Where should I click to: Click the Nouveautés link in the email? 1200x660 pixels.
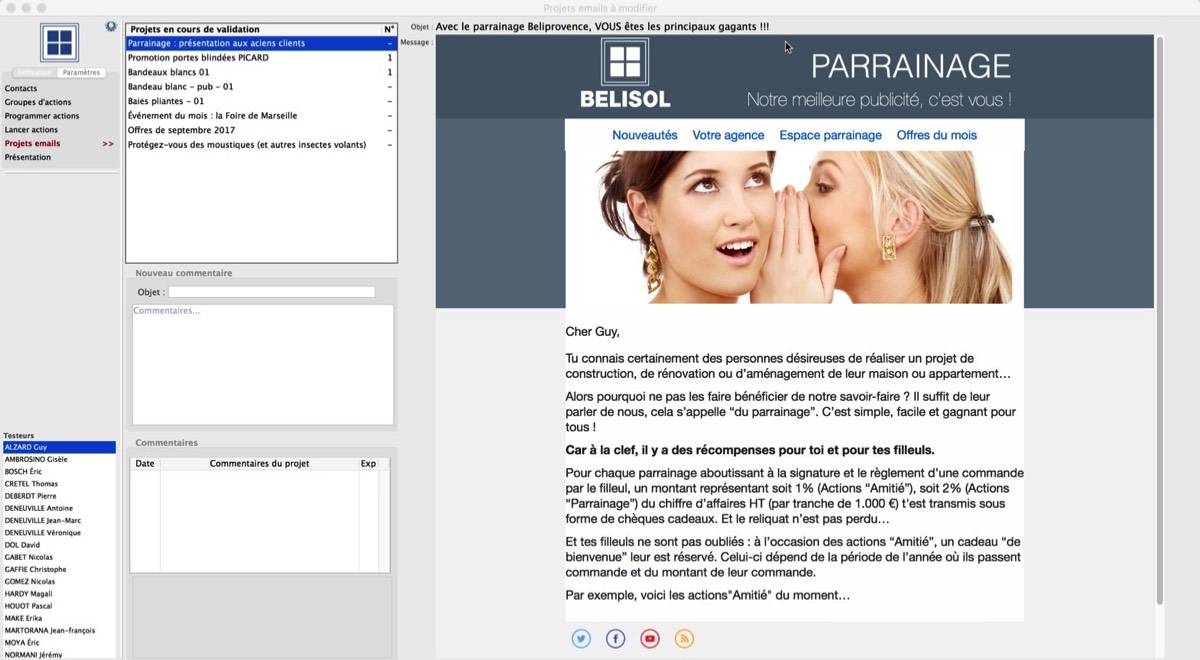tap(644, 135)
